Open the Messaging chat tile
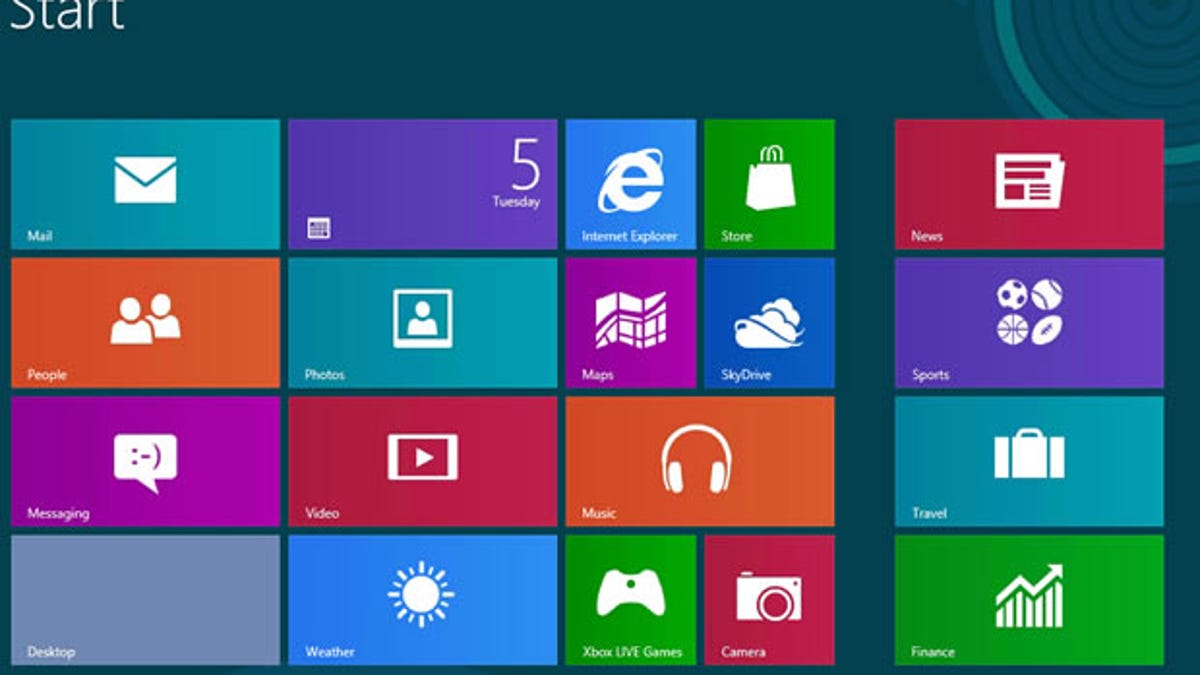Screen dimensions: 1200x675 point(145,461)
